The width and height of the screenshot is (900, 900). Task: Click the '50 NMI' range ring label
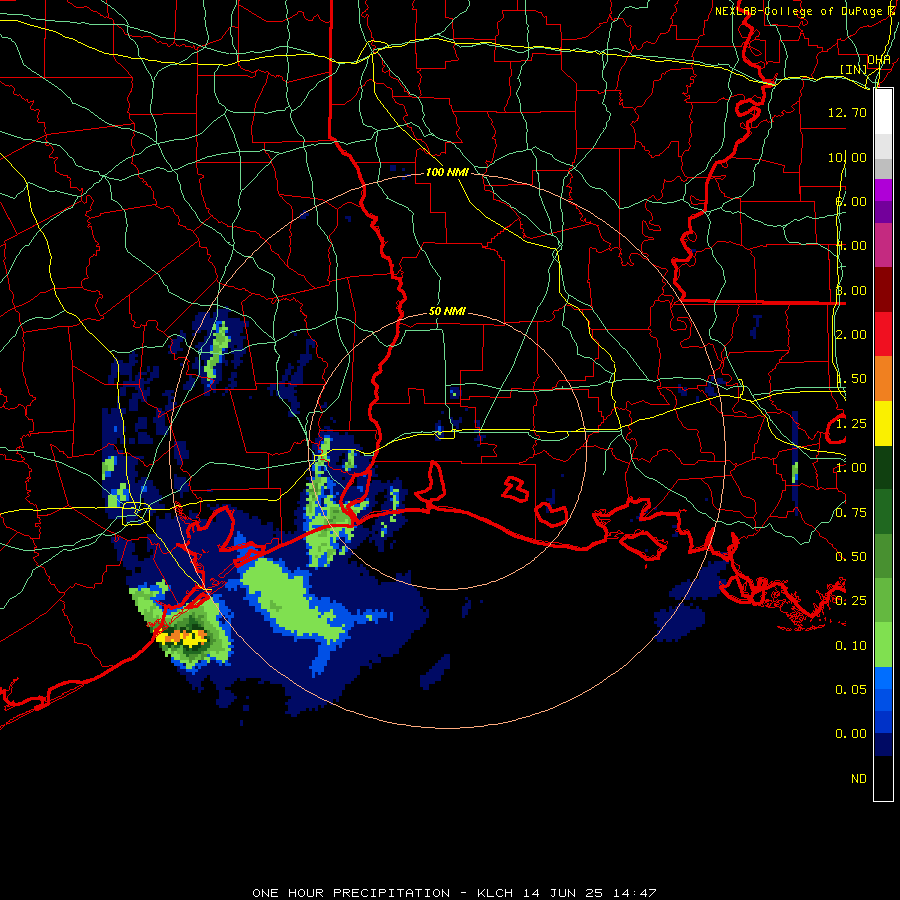(447, 312)
